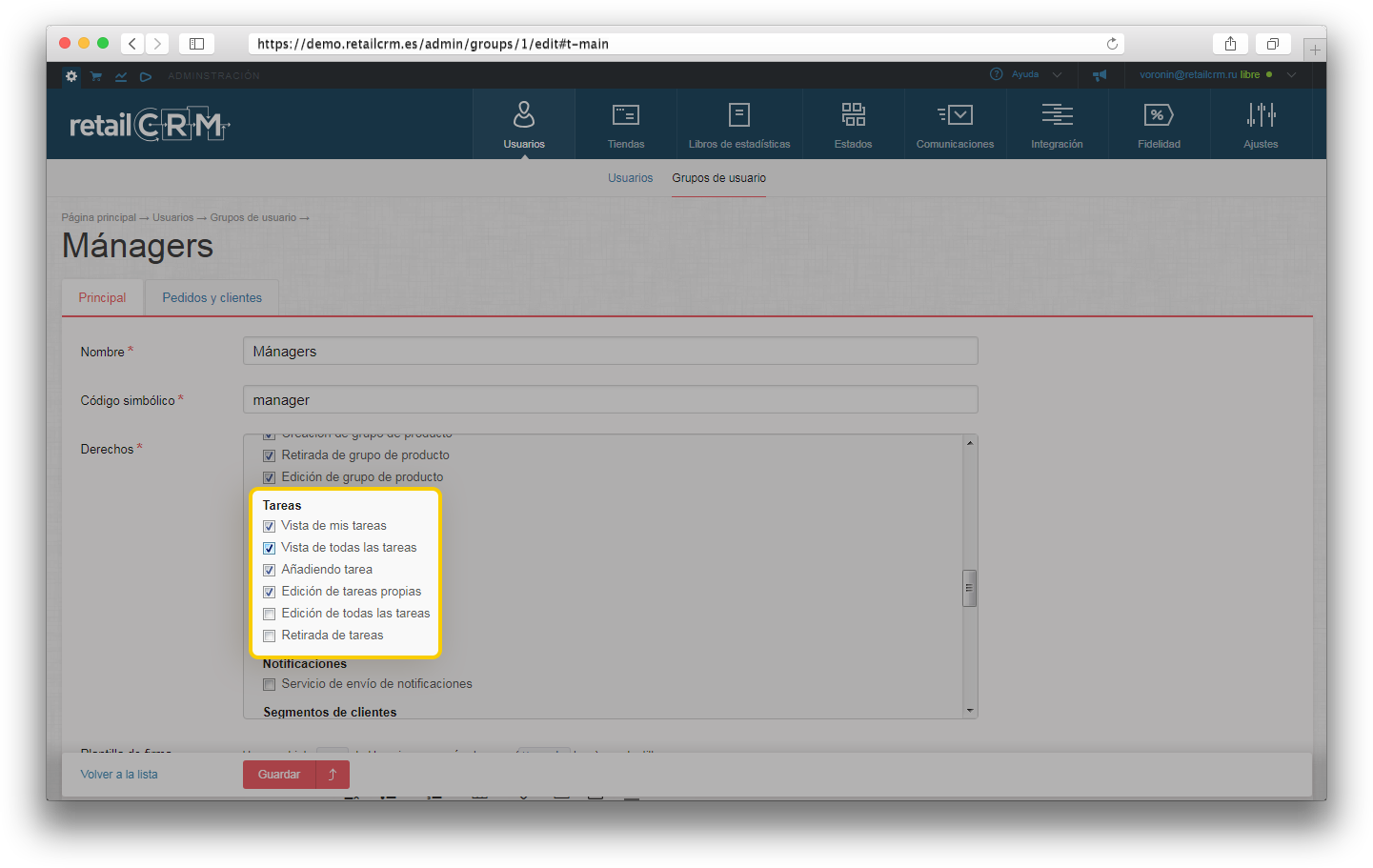Open Grupos de usuario submenu item
This screenshot has width=1373, height=868.
tap(718, 178)
